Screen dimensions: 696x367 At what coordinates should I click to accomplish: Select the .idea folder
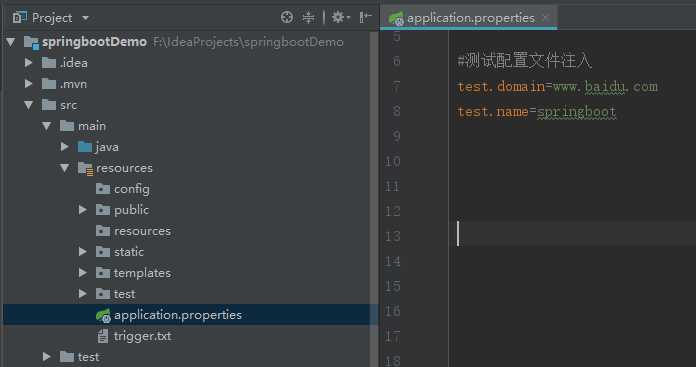click(x=74, y=63)
